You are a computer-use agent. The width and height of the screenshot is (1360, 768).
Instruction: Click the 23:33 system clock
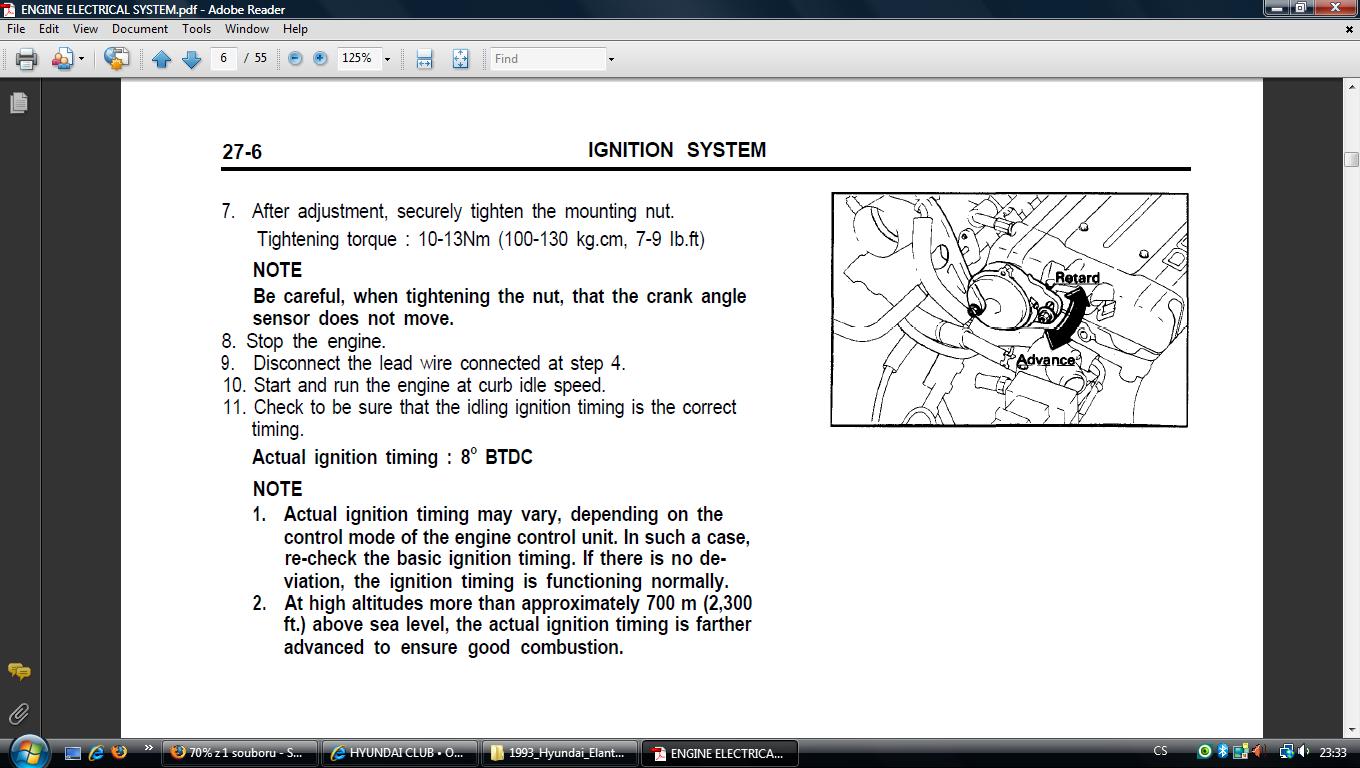1333,752
